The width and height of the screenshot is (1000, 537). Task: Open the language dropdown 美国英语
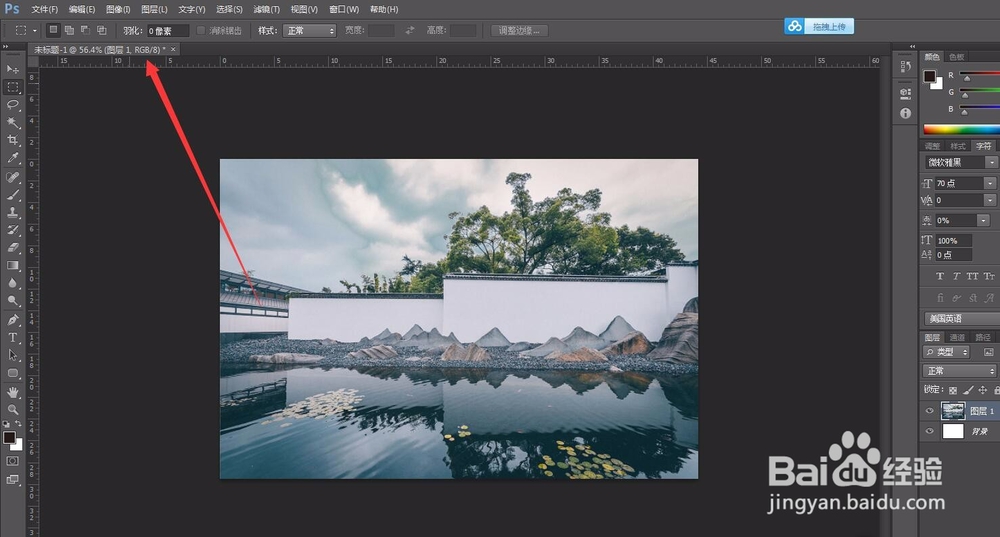point(961,318)
